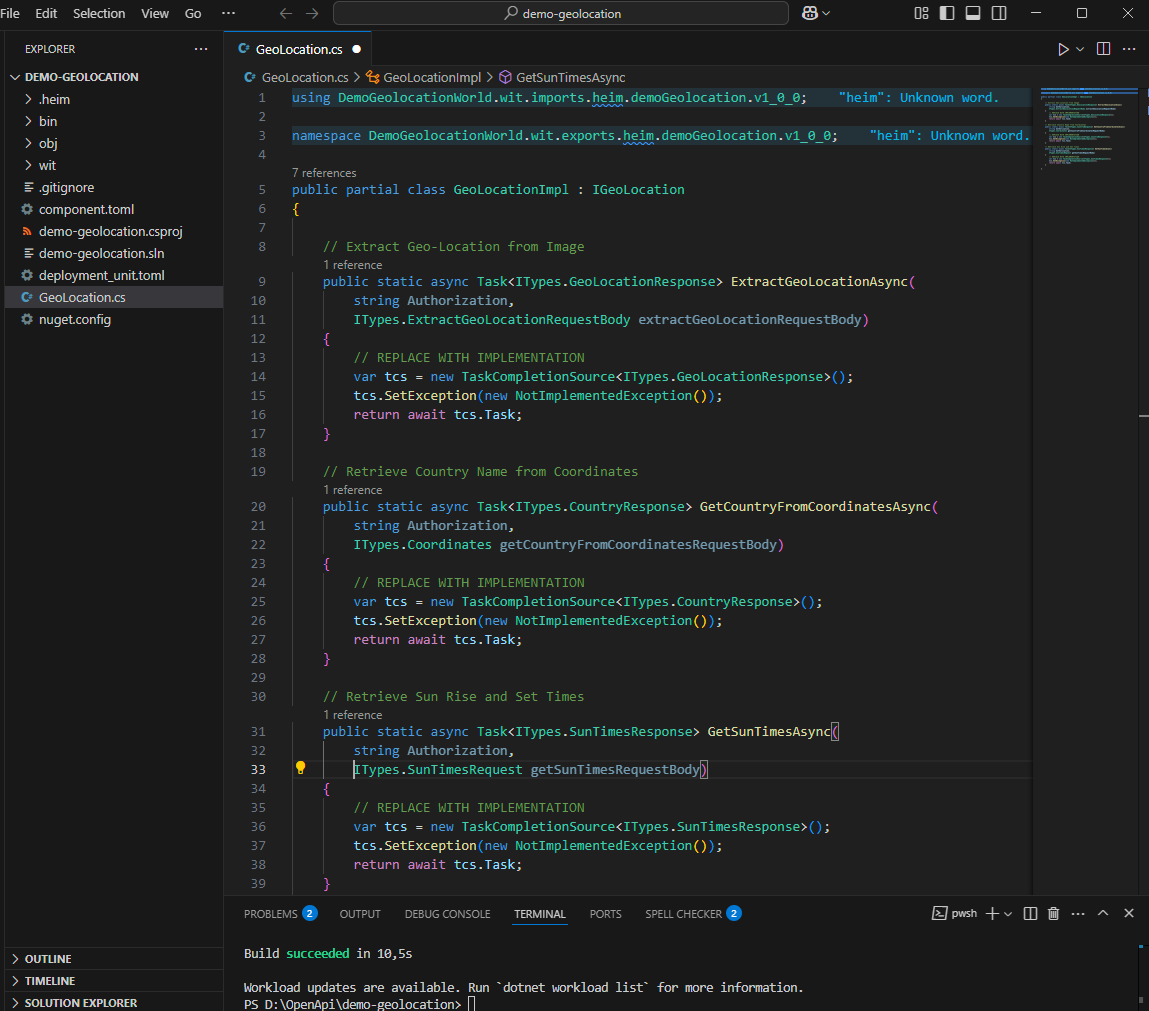Viewport: 1149px width, 1011px height.
Task: Click the Customize Layout icon
Action: (921, 13)
